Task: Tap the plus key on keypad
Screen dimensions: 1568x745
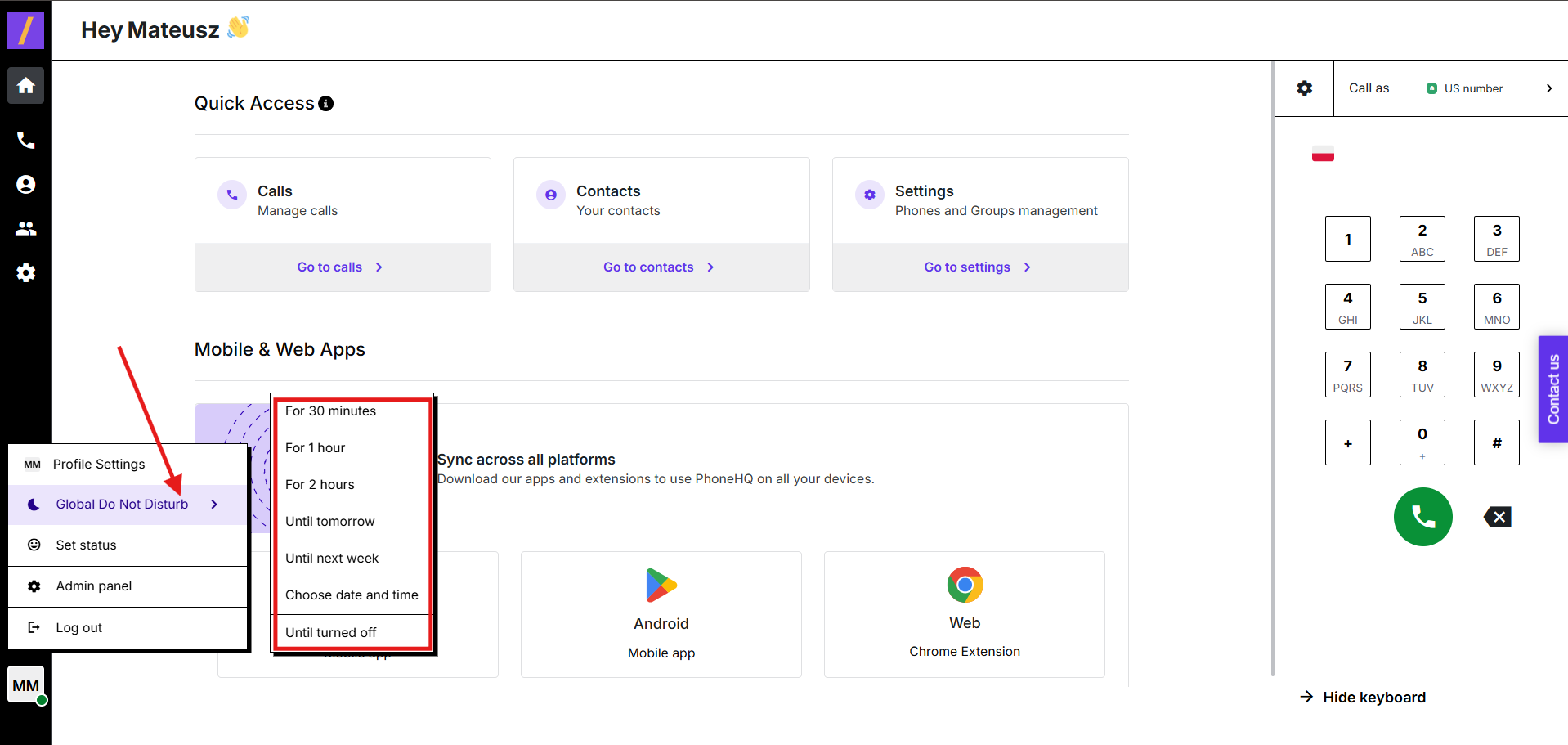Action: coord(1348,442)
